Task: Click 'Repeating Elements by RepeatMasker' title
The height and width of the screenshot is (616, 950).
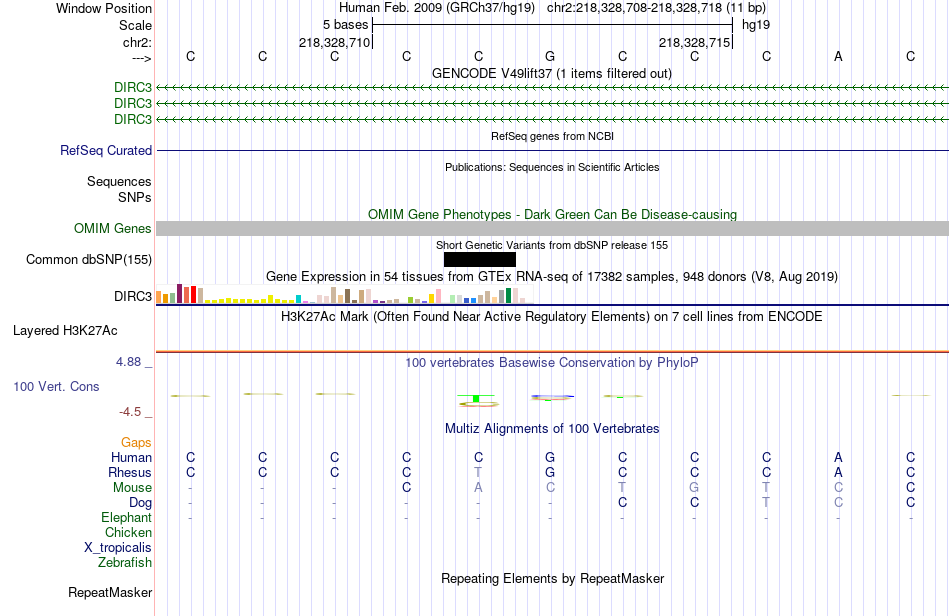Action: click(x=553, y=578)
